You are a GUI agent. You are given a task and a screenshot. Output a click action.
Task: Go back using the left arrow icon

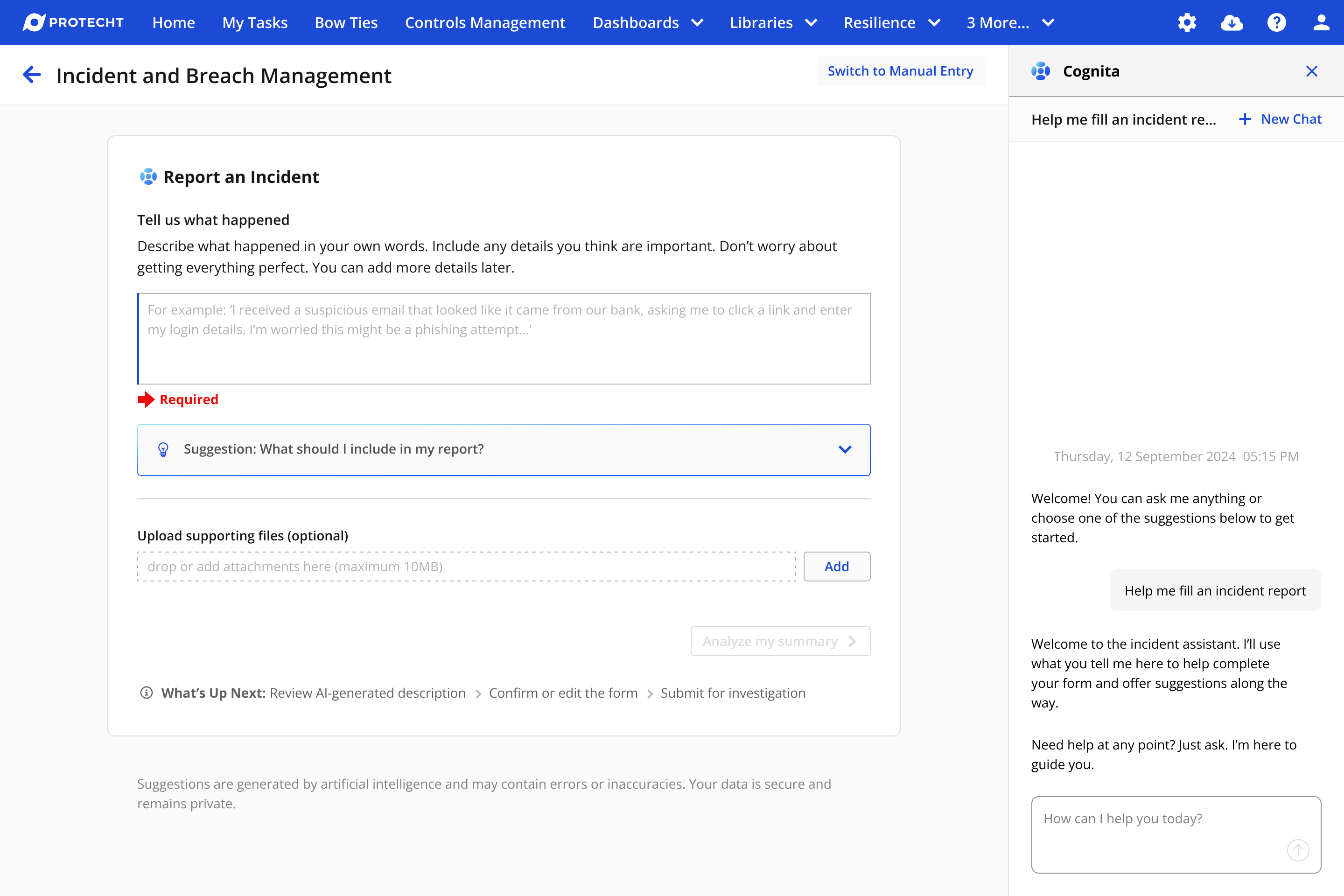(x=31, y=75)
